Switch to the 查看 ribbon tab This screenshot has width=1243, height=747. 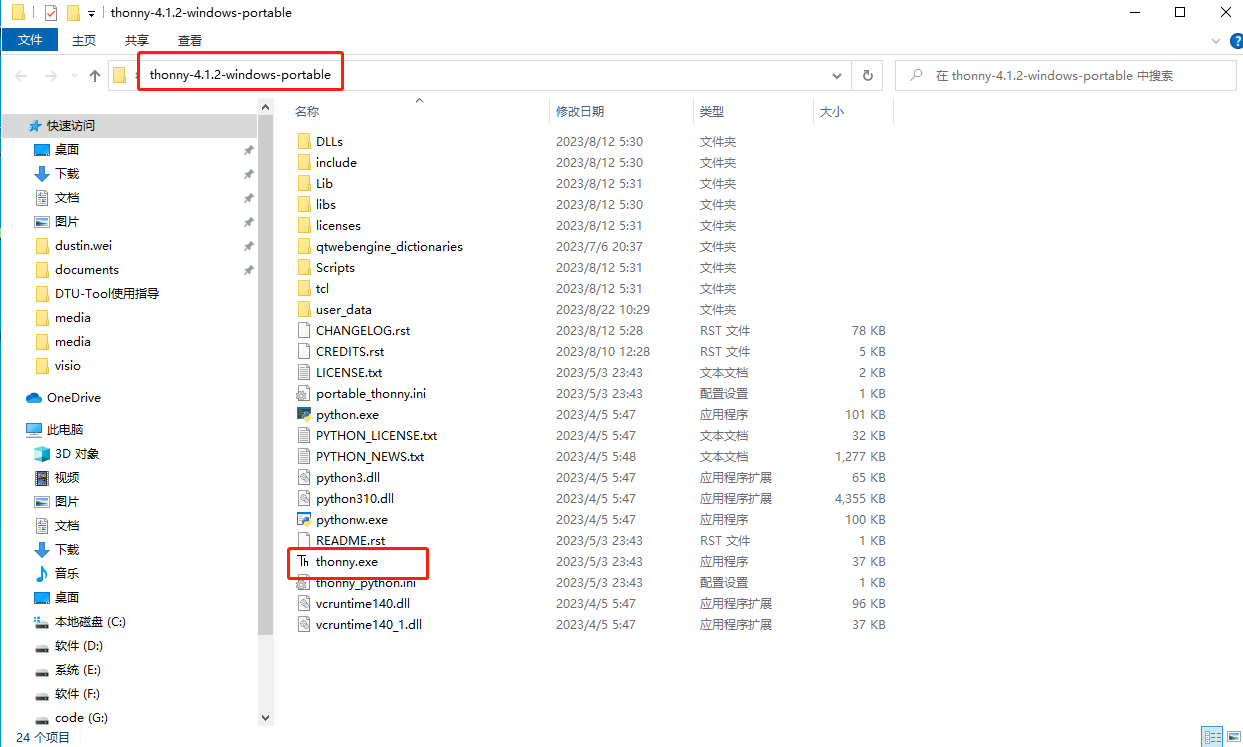click(x=190, y=40)
